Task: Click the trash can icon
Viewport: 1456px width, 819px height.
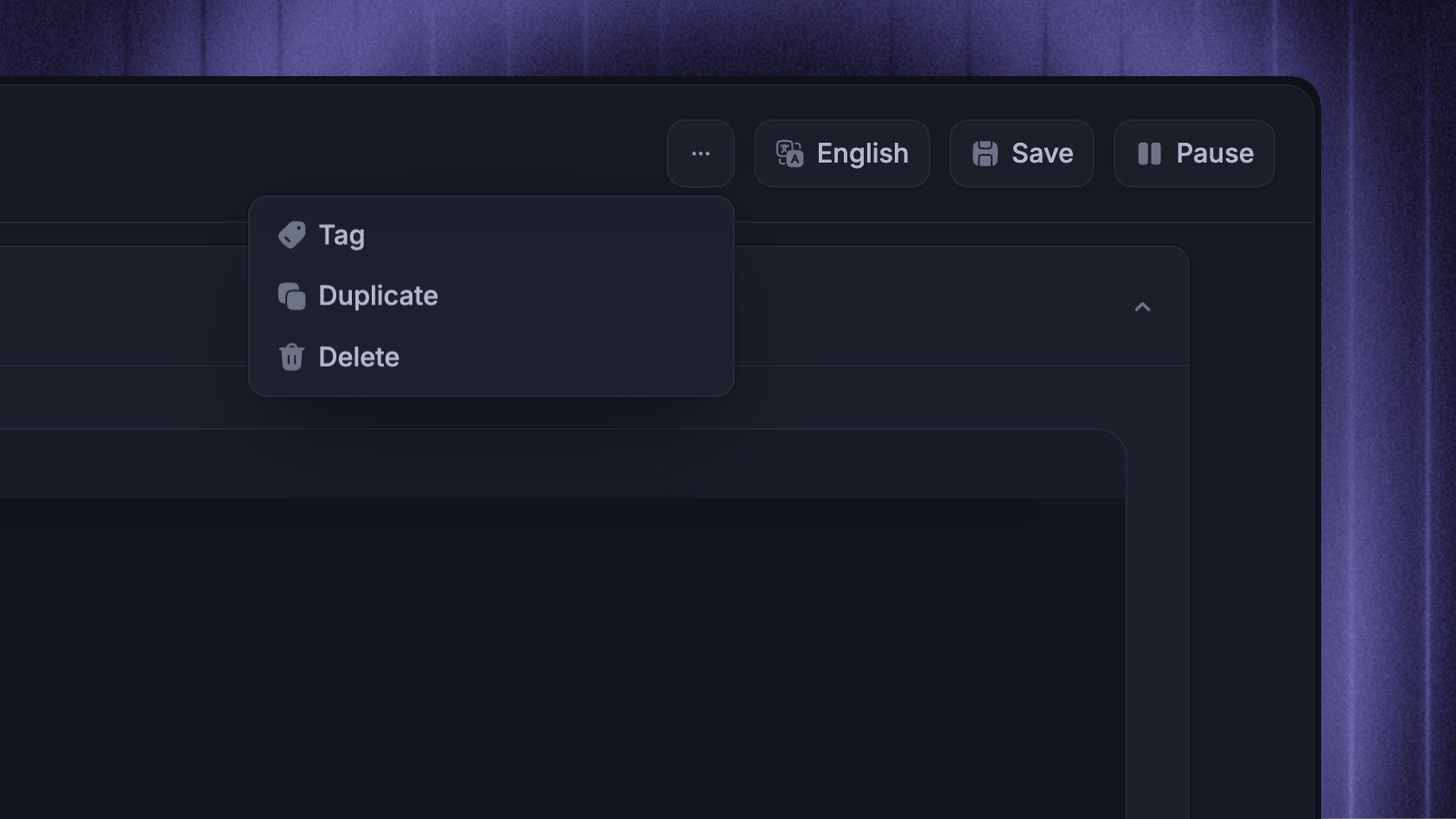Action: pyautogui.click(x=291, y=356)
